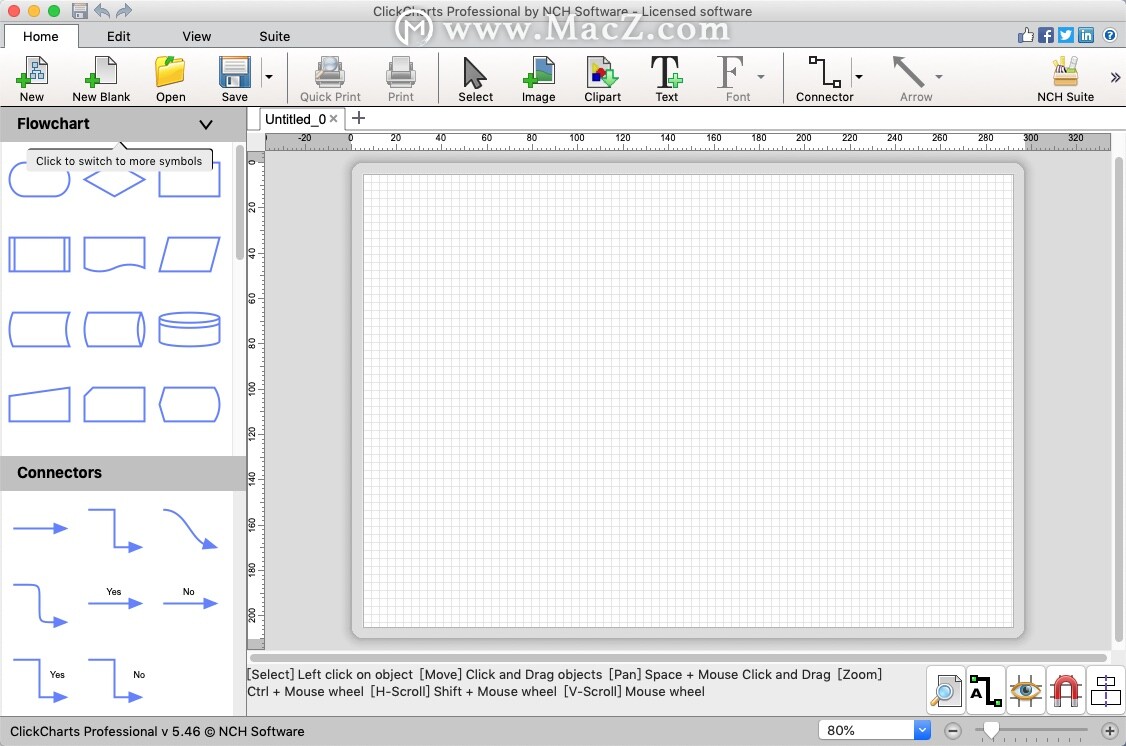Pick the manual input slanted-top shape
The height and width of the screenshot is (746, 1126).
point(39,404)
